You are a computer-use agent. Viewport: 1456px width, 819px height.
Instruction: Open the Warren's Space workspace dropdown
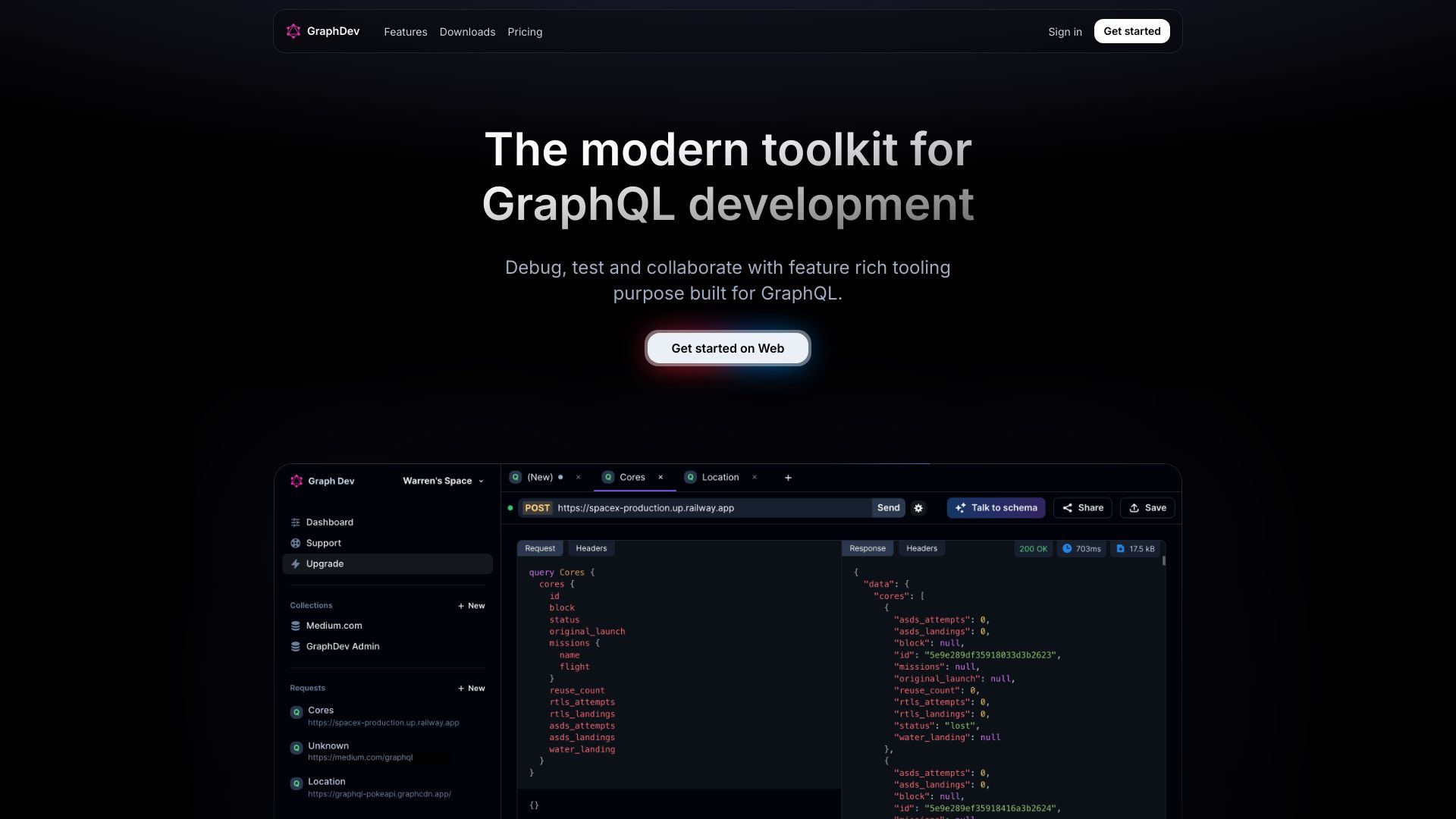[x=442, y=480]
